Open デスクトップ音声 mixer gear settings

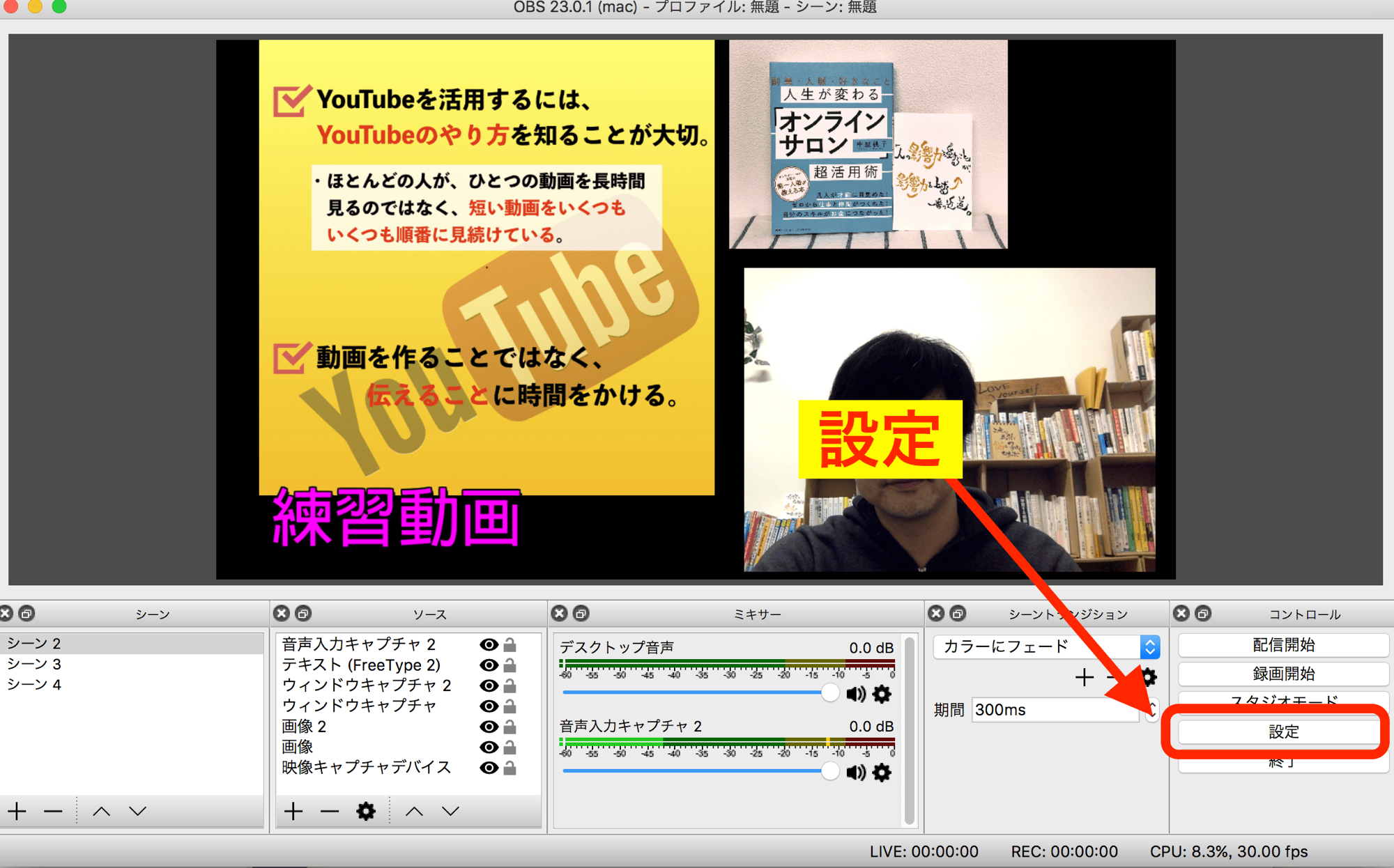click(882, 694)
